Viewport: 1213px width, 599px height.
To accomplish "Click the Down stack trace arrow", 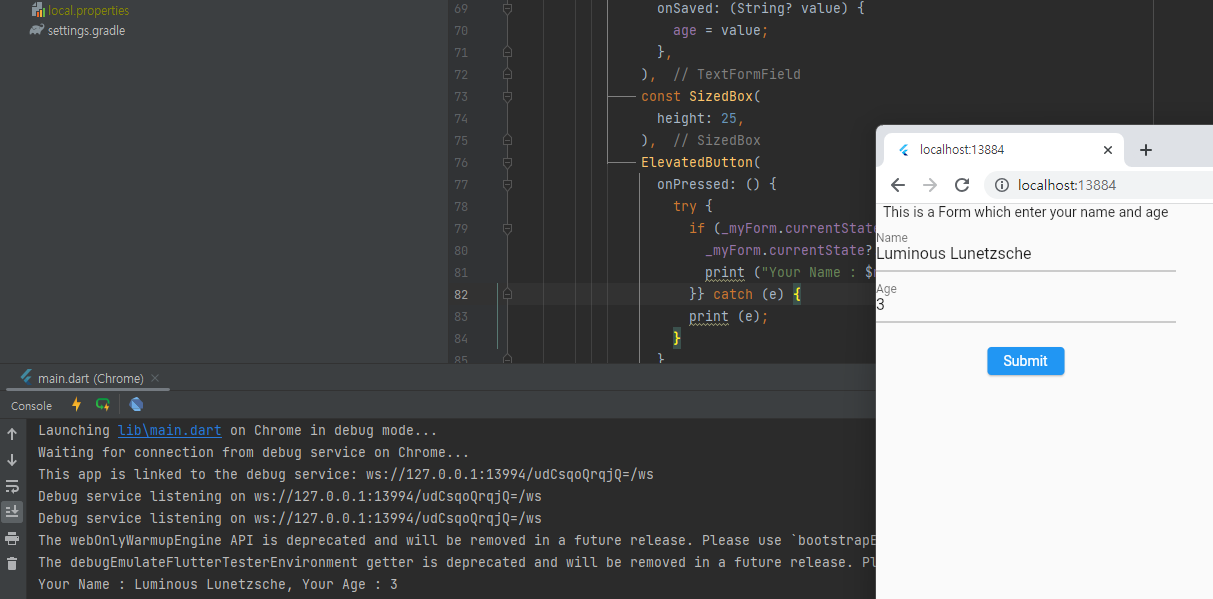I will tap(12, 460).
